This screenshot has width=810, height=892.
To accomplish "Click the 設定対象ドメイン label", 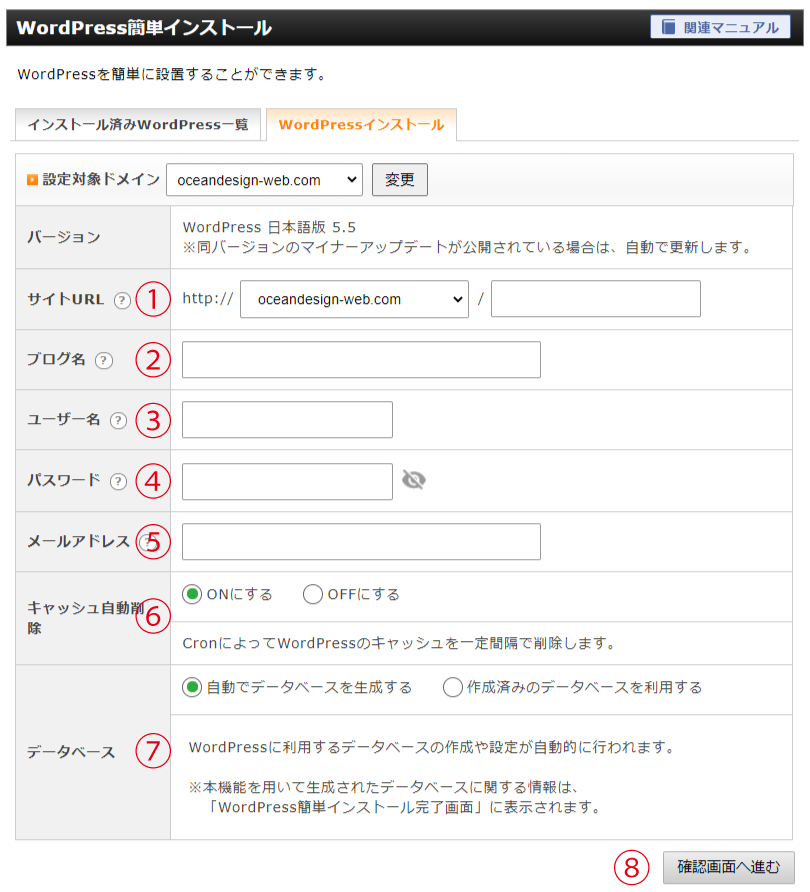I will (101, 179).
